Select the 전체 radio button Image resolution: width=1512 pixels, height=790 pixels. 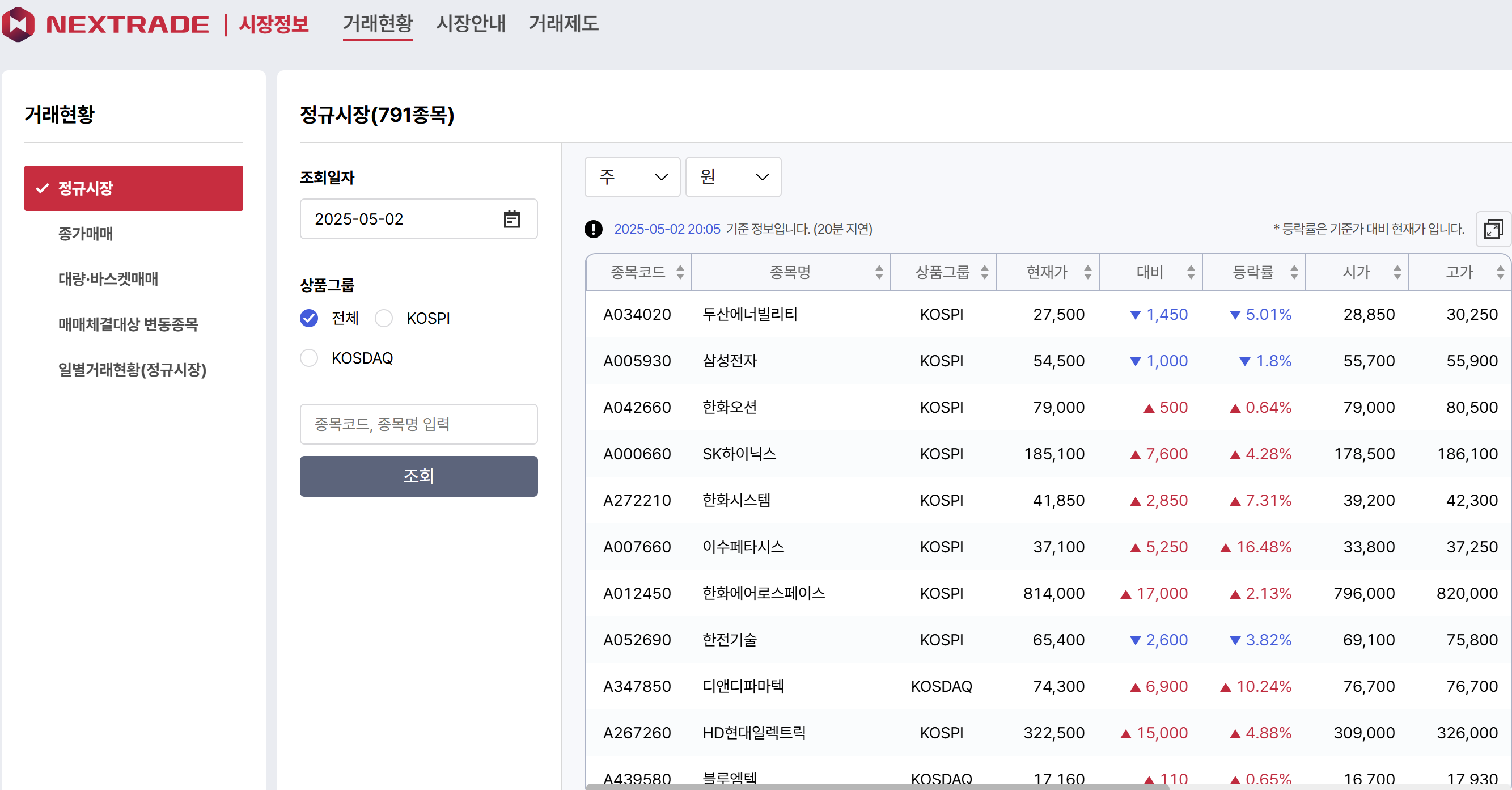(309, 318)
